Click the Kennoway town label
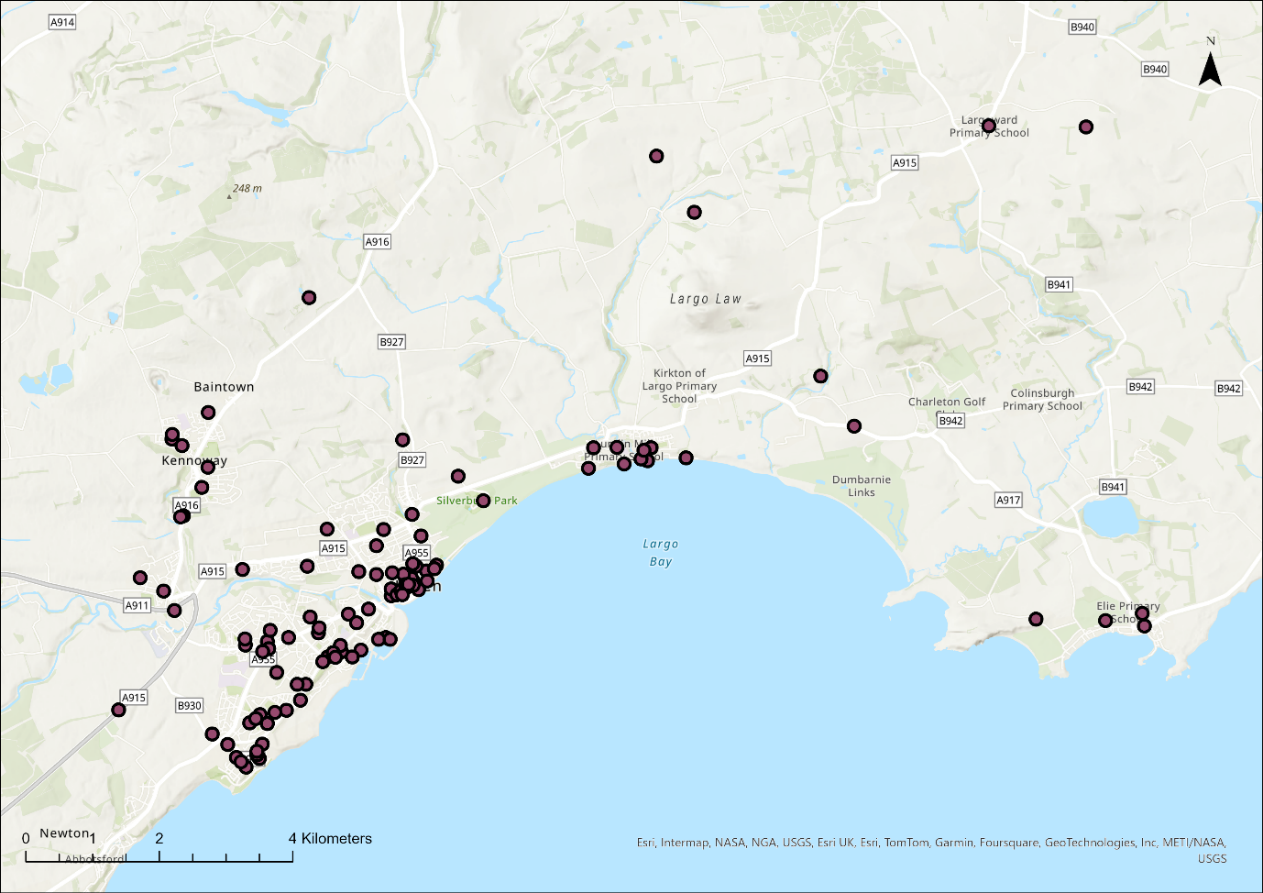 pos(194,461)
